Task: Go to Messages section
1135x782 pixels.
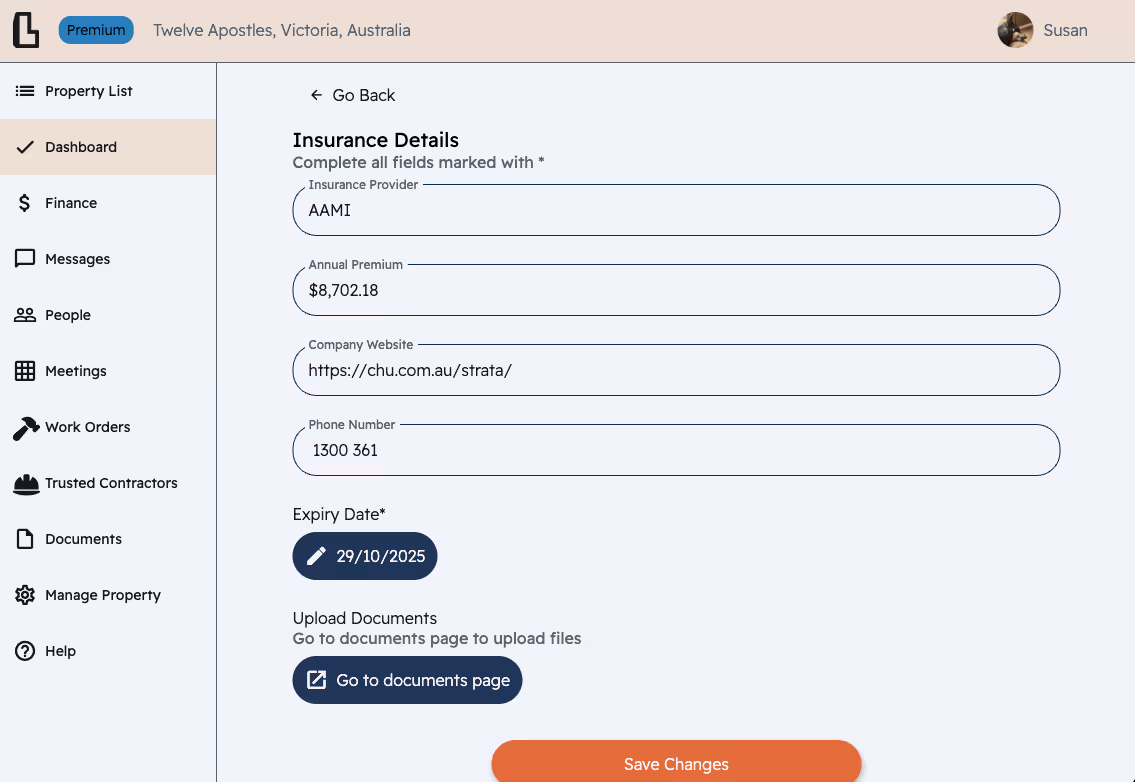Action: (x=108, y=259)
